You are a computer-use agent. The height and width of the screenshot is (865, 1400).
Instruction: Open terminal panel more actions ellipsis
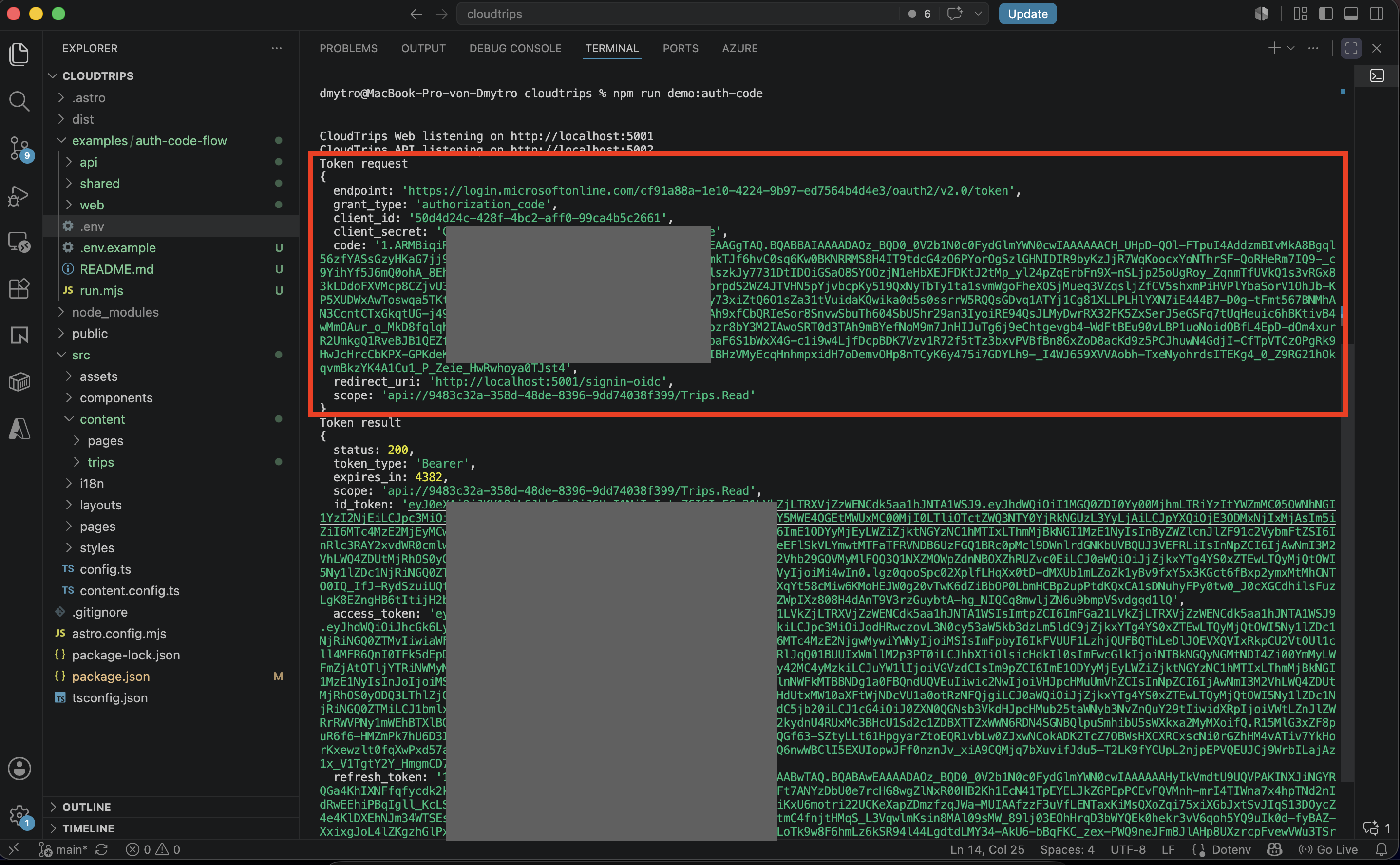pos(1313,48)
